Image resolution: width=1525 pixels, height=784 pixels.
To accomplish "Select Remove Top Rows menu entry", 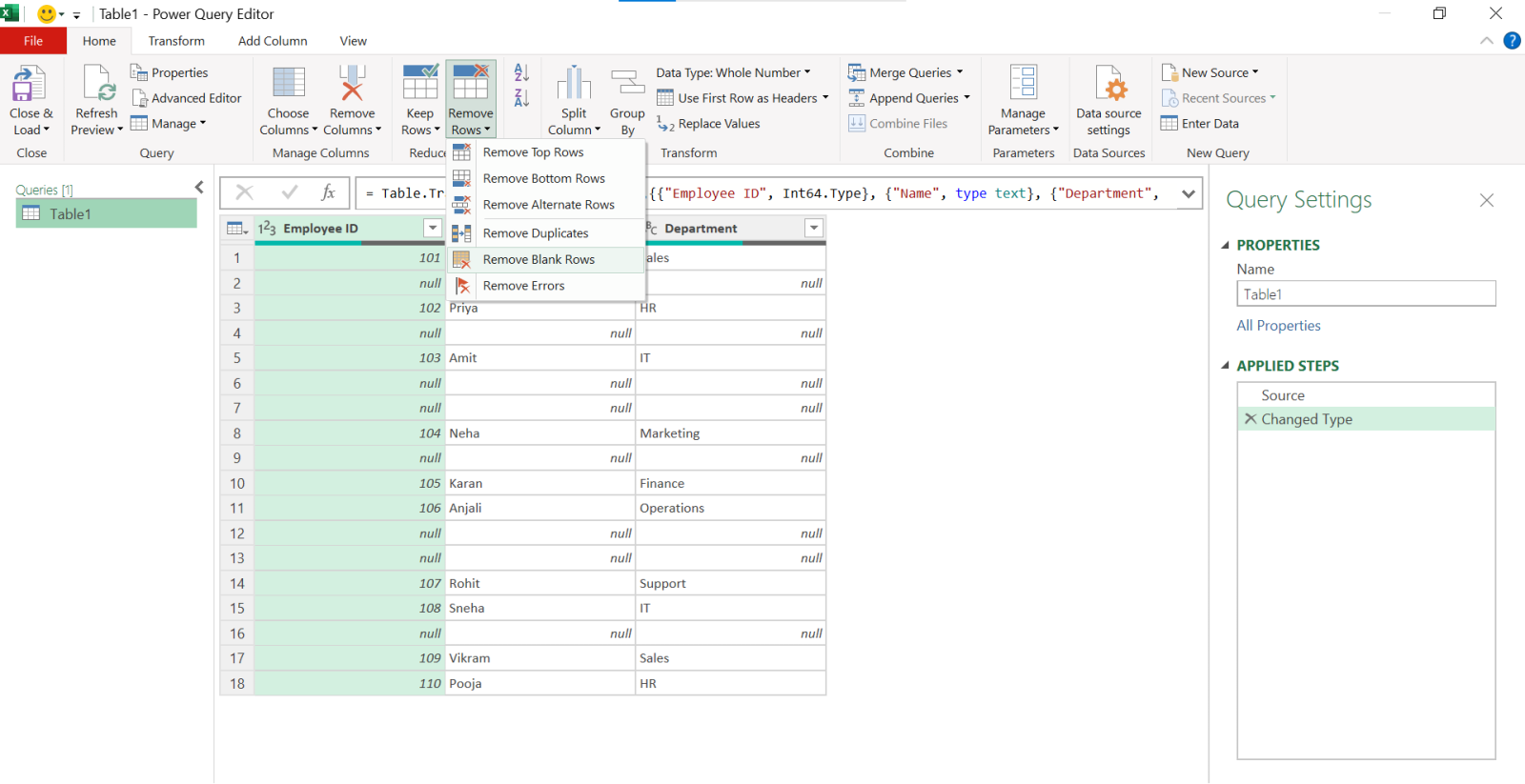I will click(546, 152).
